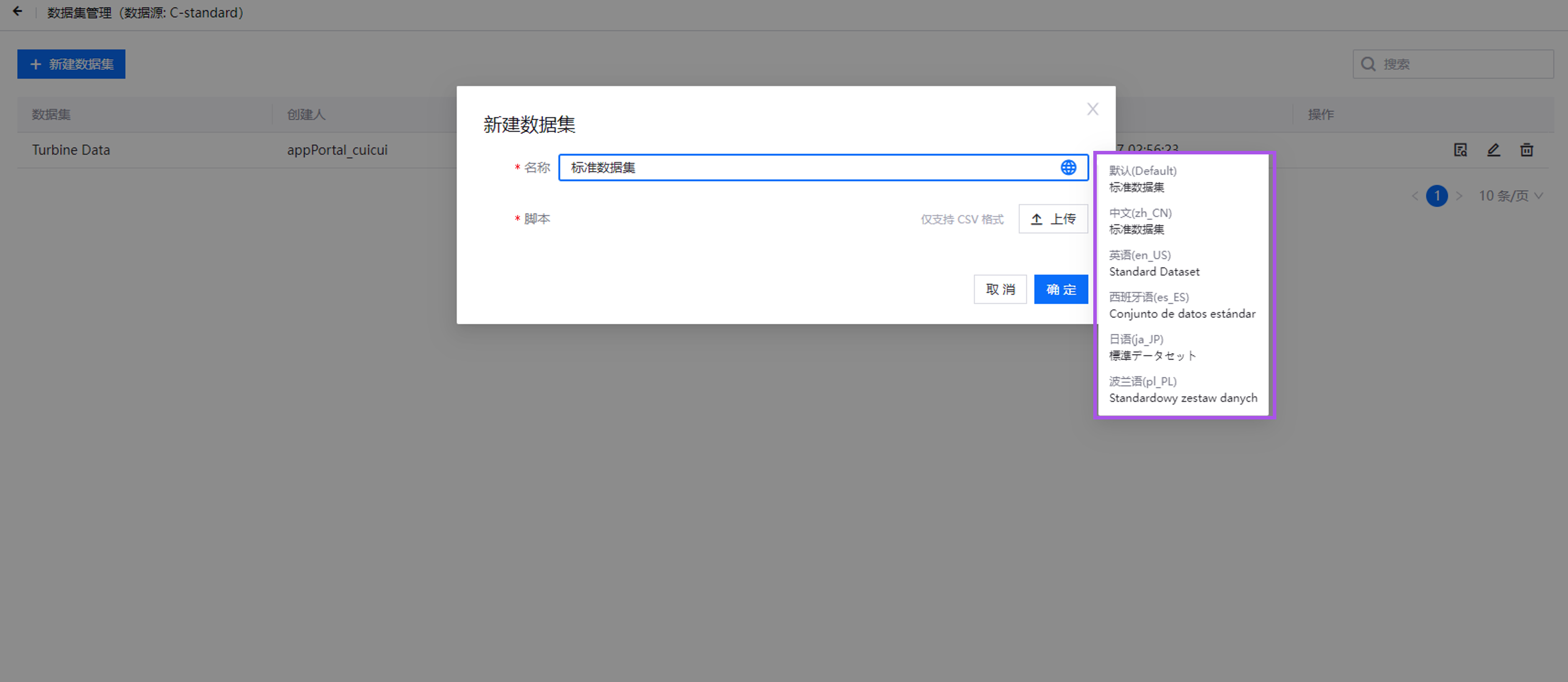Select the 波兰语(pl_PL) translation entry
This screenshot has height=682, width=1568.
tap(1182, 390)
